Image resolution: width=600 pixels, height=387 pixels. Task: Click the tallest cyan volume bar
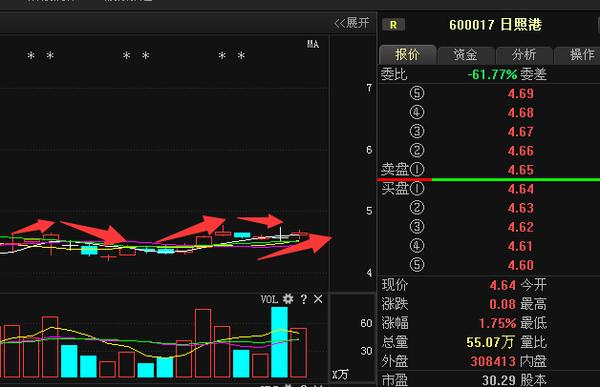click(x=279, y=342)
